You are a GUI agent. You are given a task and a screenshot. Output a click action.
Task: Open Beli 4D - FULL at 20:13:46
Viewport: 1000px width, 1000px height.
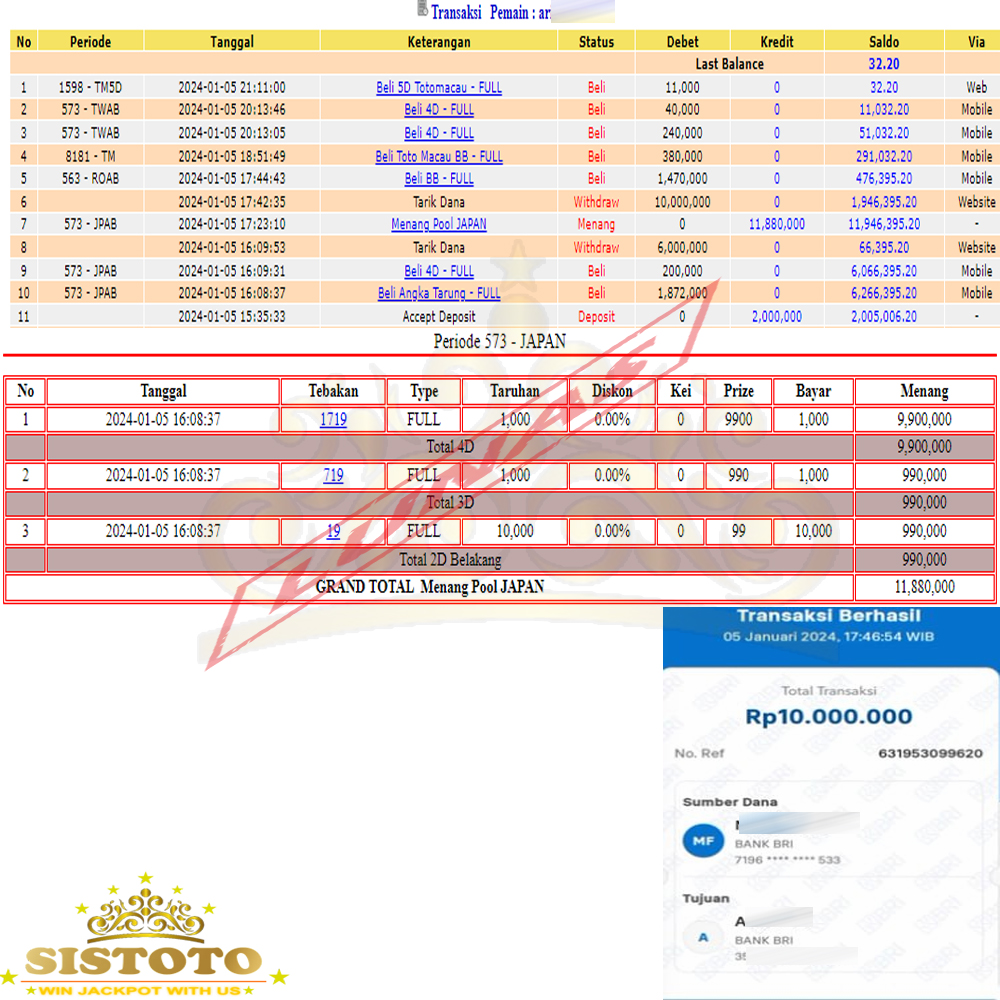point(439,110)
